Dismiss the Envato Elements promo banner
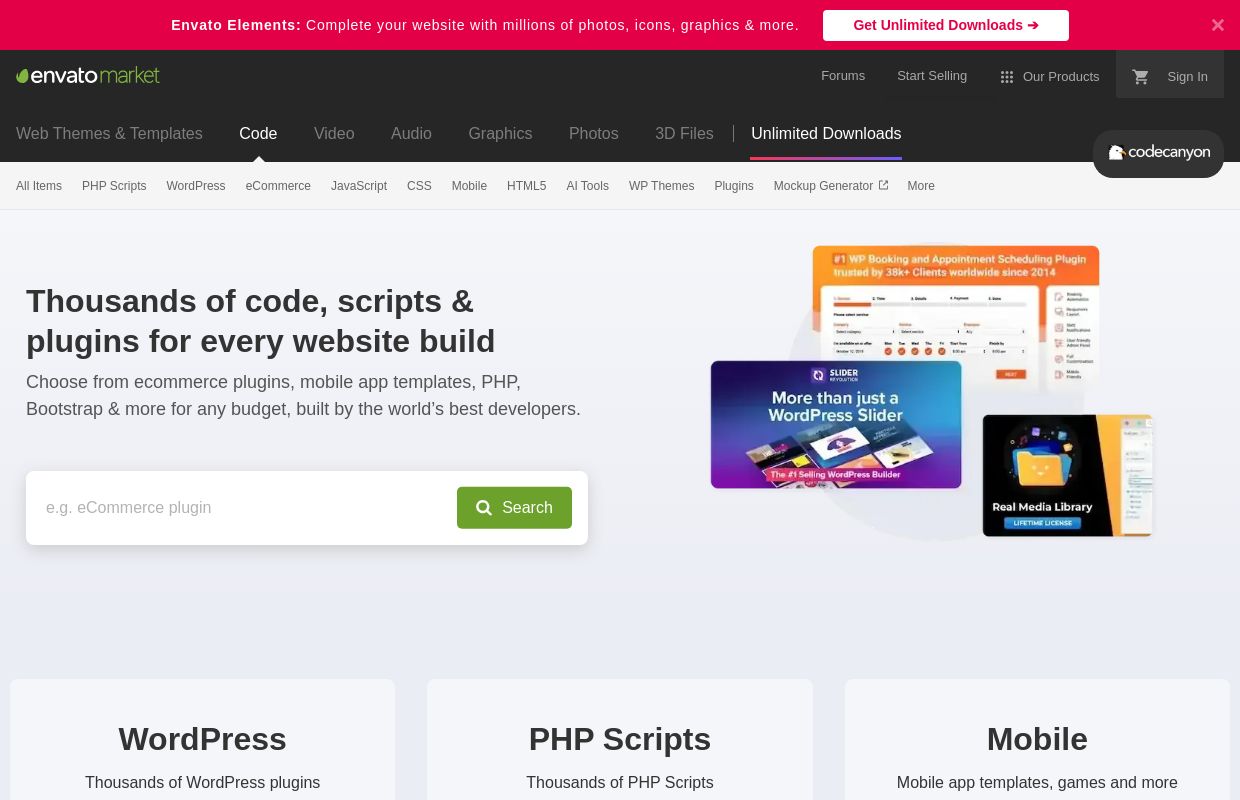 pyautogui.click(x=1218, y=25)
